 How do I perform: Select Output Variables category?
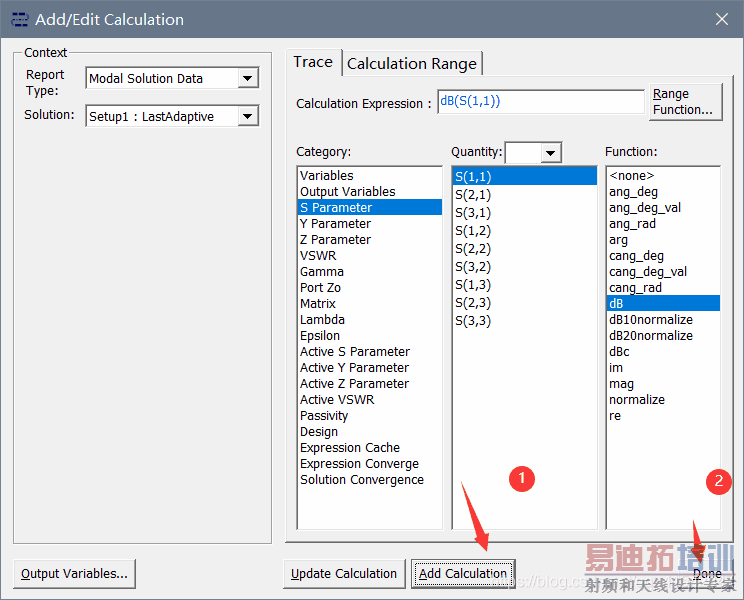coord(370,192)
